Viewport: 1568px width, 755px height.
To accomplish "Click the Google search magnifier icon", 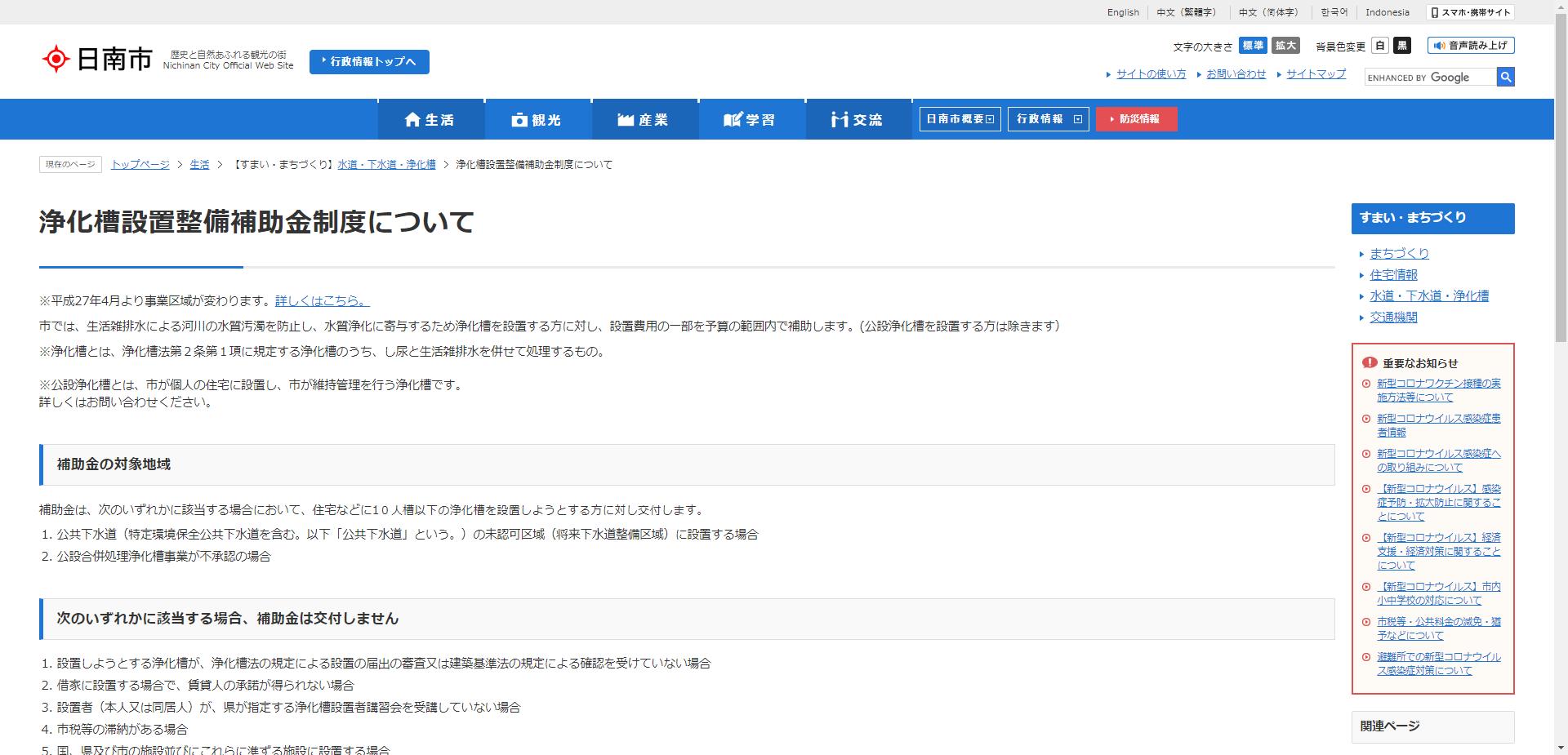I will click(x=1505, y=77).
